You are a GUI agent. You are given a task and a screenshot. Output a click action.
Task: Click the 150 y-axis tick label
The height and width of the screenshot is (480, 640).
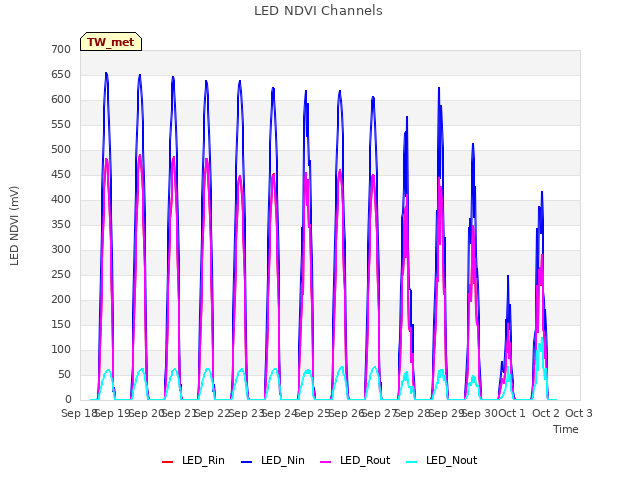(x=61, y=324)
